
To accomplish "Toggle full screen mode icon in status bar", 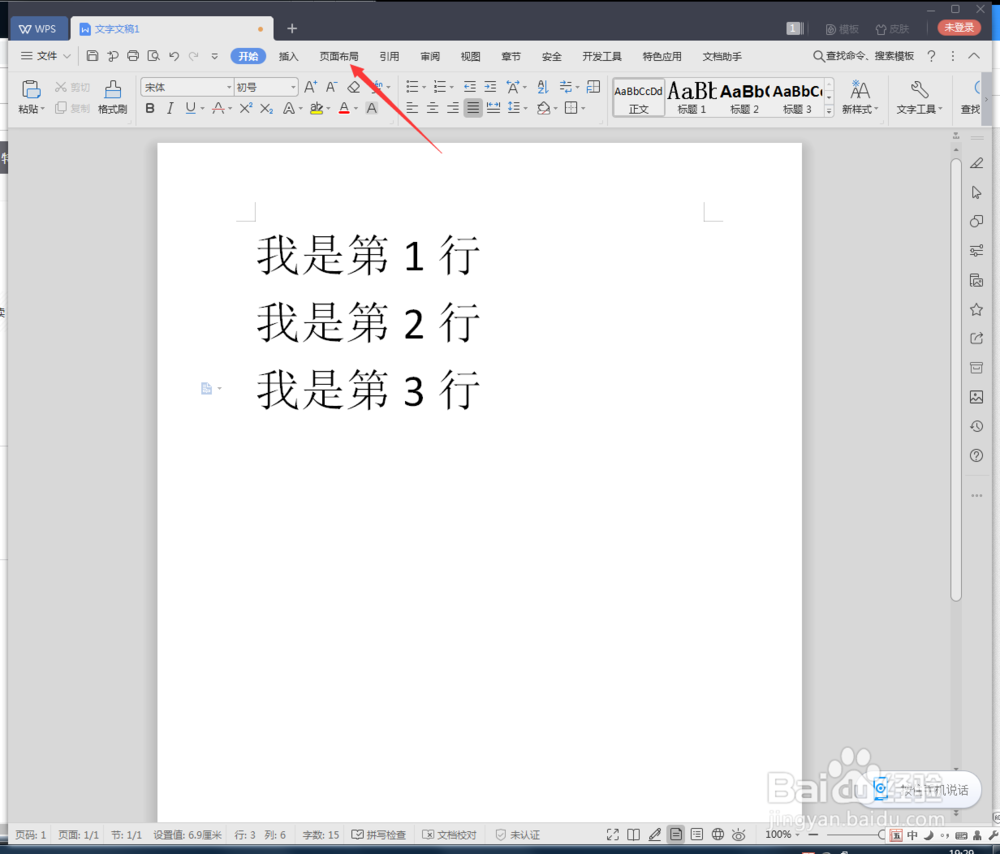I will (612, 834).
